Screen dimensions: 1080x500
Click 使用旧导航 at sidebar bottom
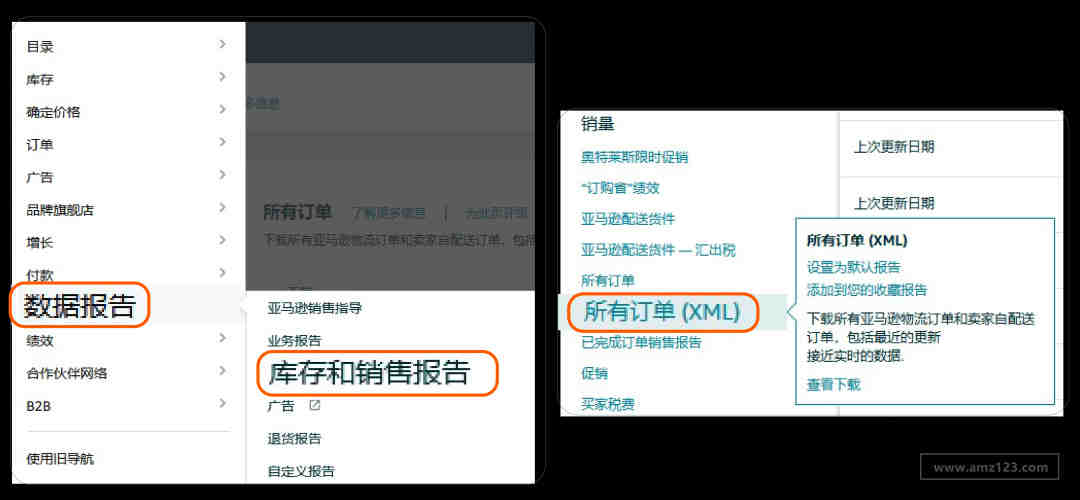click(60, 459)
